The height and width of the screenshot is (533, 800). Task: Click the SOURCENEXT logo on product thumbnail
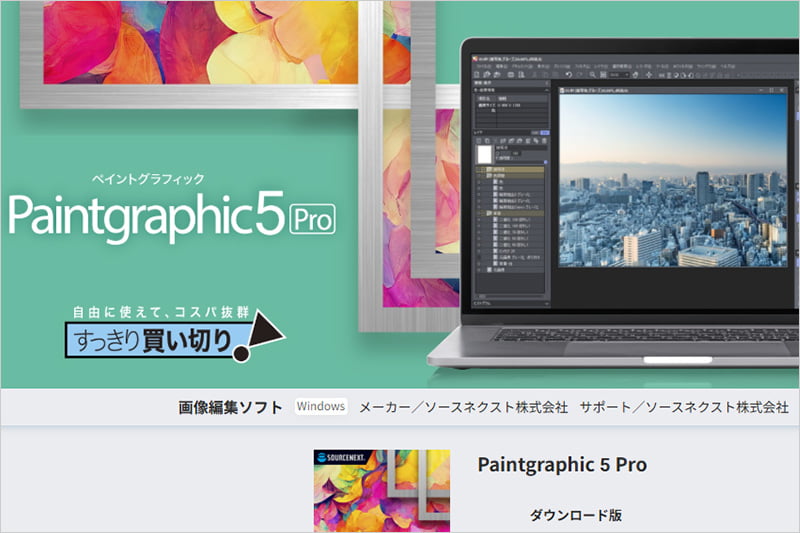click(341, 458)
